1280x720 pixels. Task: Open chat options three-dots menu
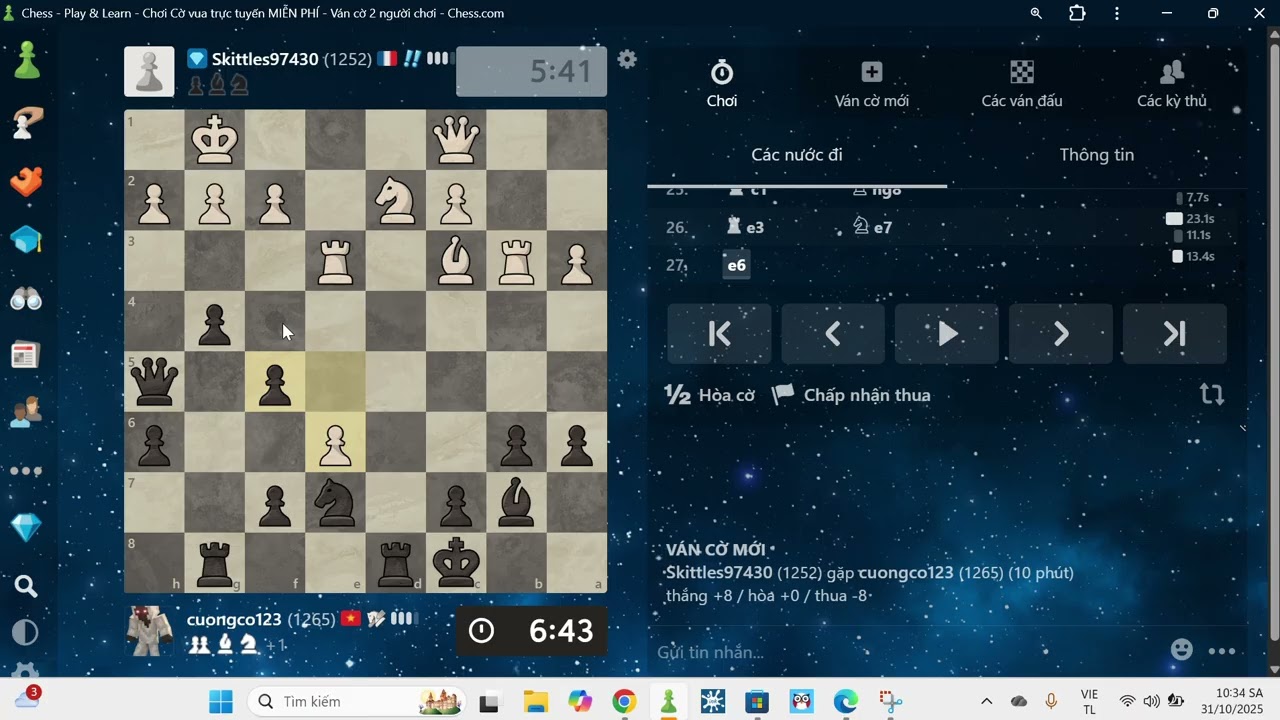(x=1222, y=651)
